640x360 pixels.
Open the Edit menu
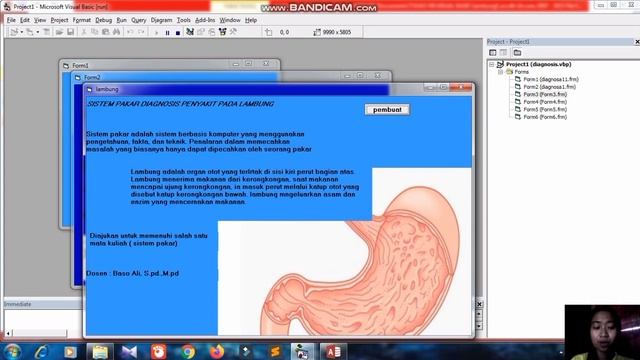[x=24, y=20]
